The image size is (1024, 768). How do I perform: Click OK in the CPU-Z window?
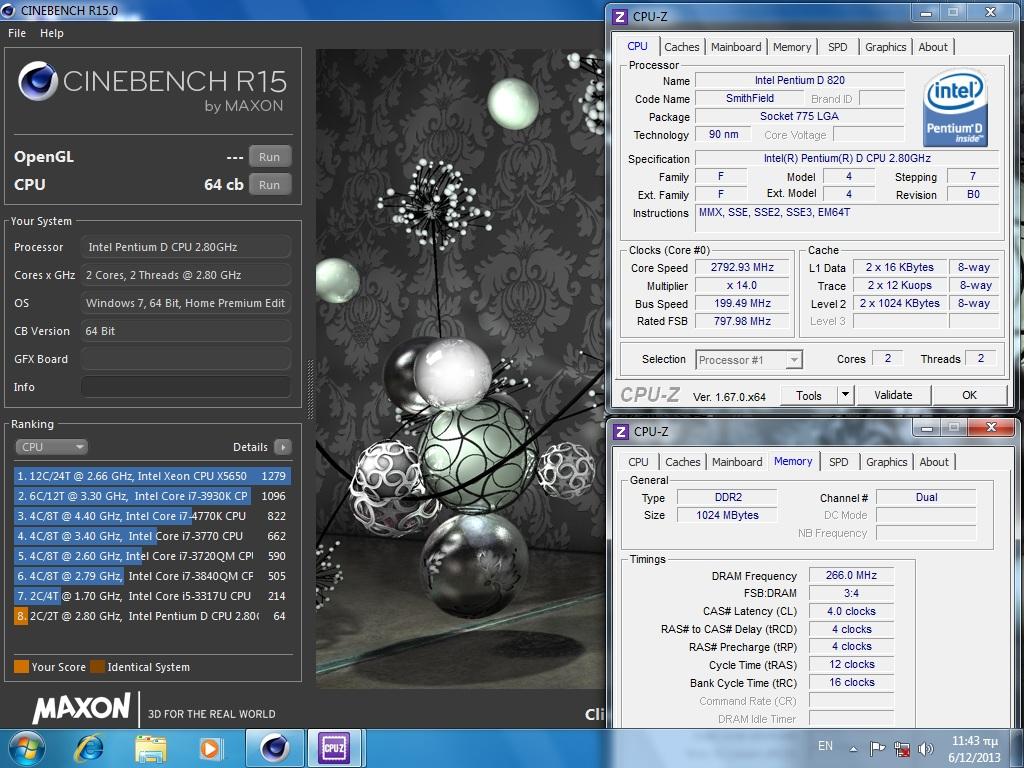969,395
